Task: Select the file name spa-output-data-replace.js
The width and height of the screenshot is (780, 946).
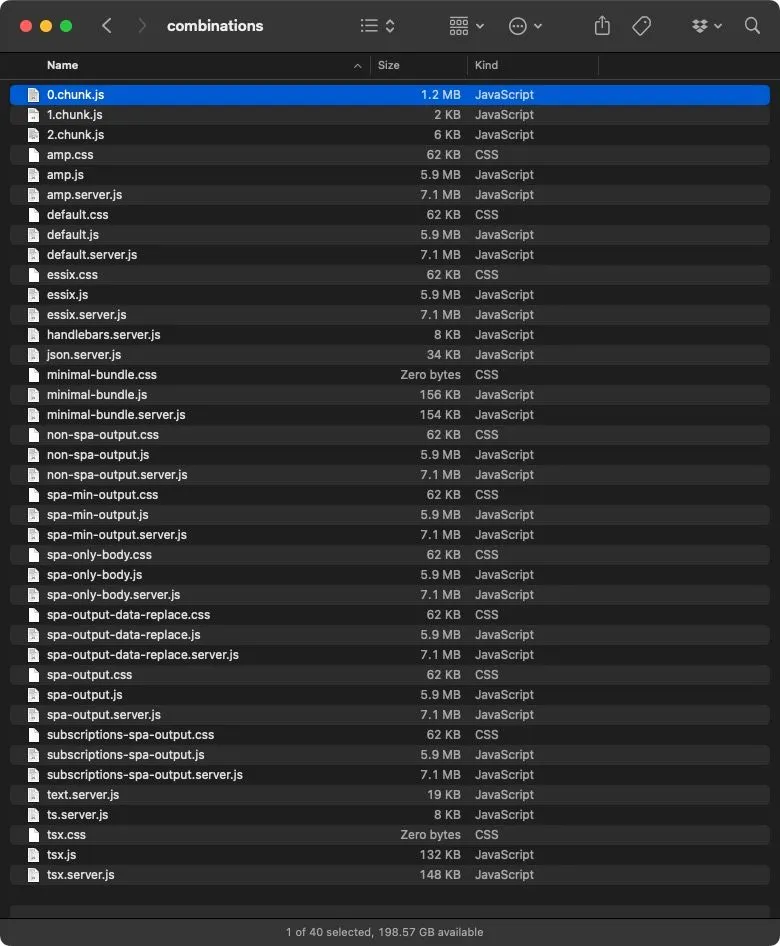Action: coord(124,635)
